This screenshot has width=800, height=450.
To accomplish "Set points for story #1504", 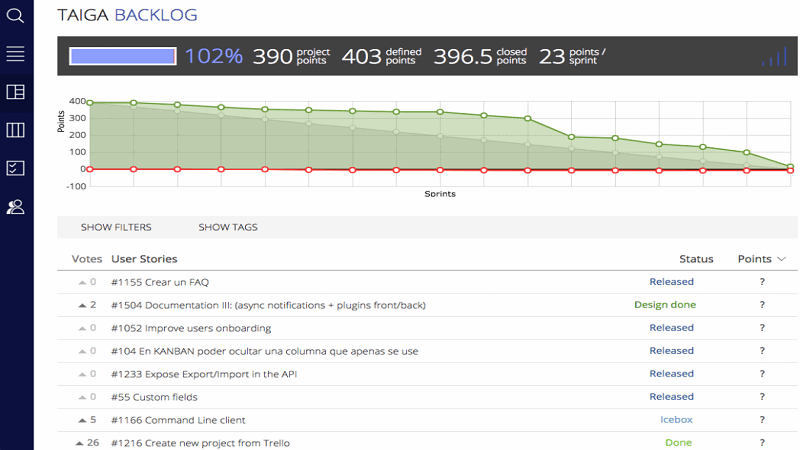I will (762, 305).
